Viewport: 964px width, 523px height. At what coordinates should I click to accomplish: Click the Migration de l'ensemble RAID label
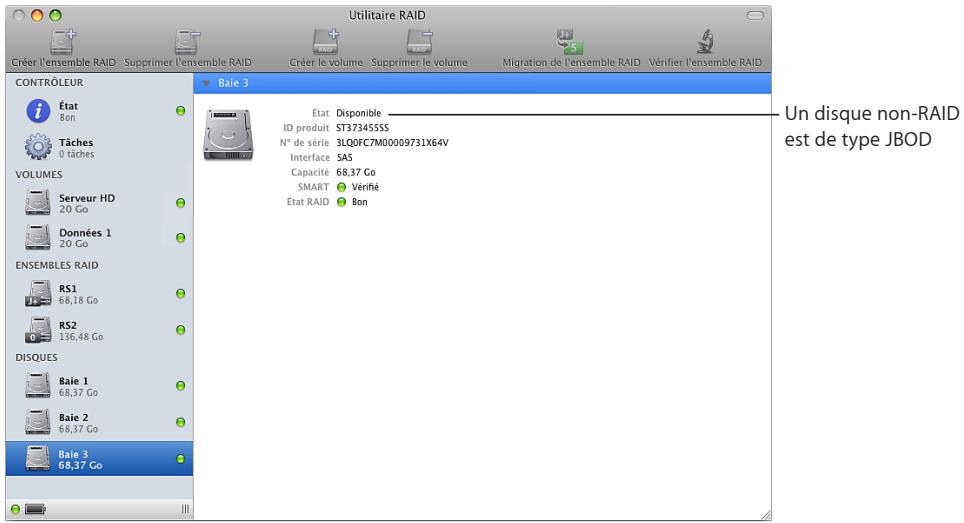571,63
